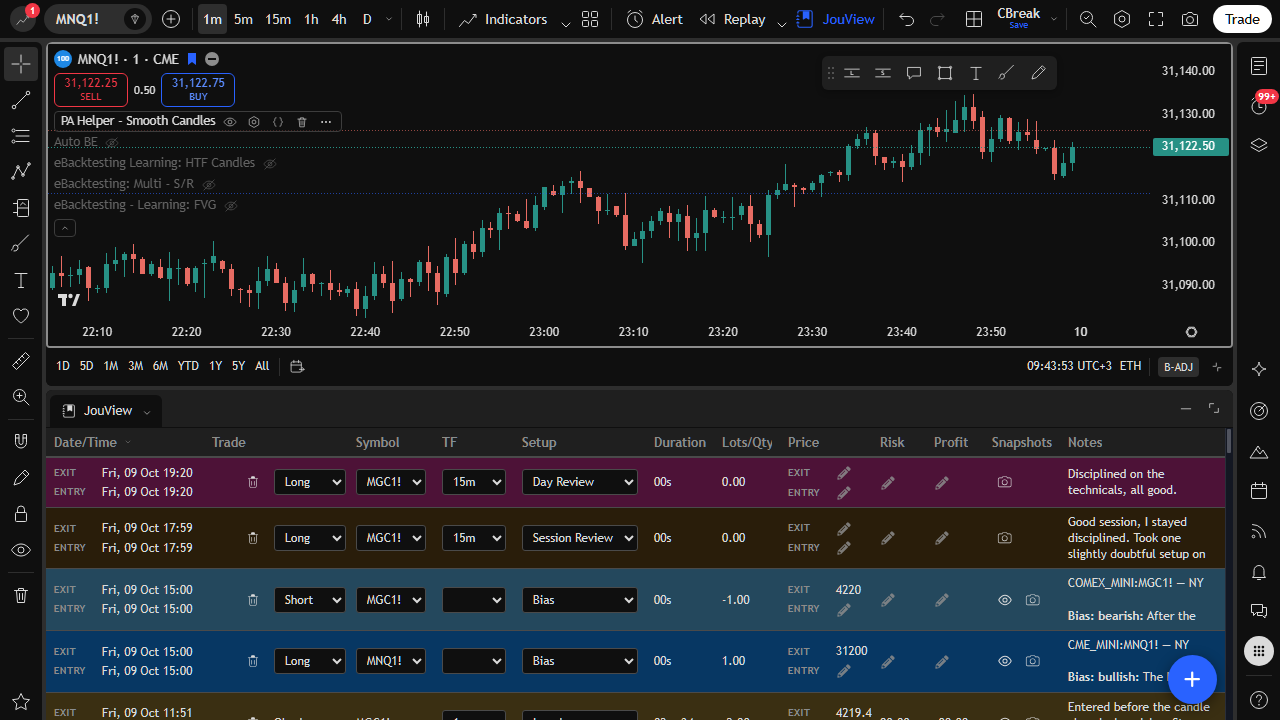Remove drawings with the left toolbar trash icon

click(21, 595)
